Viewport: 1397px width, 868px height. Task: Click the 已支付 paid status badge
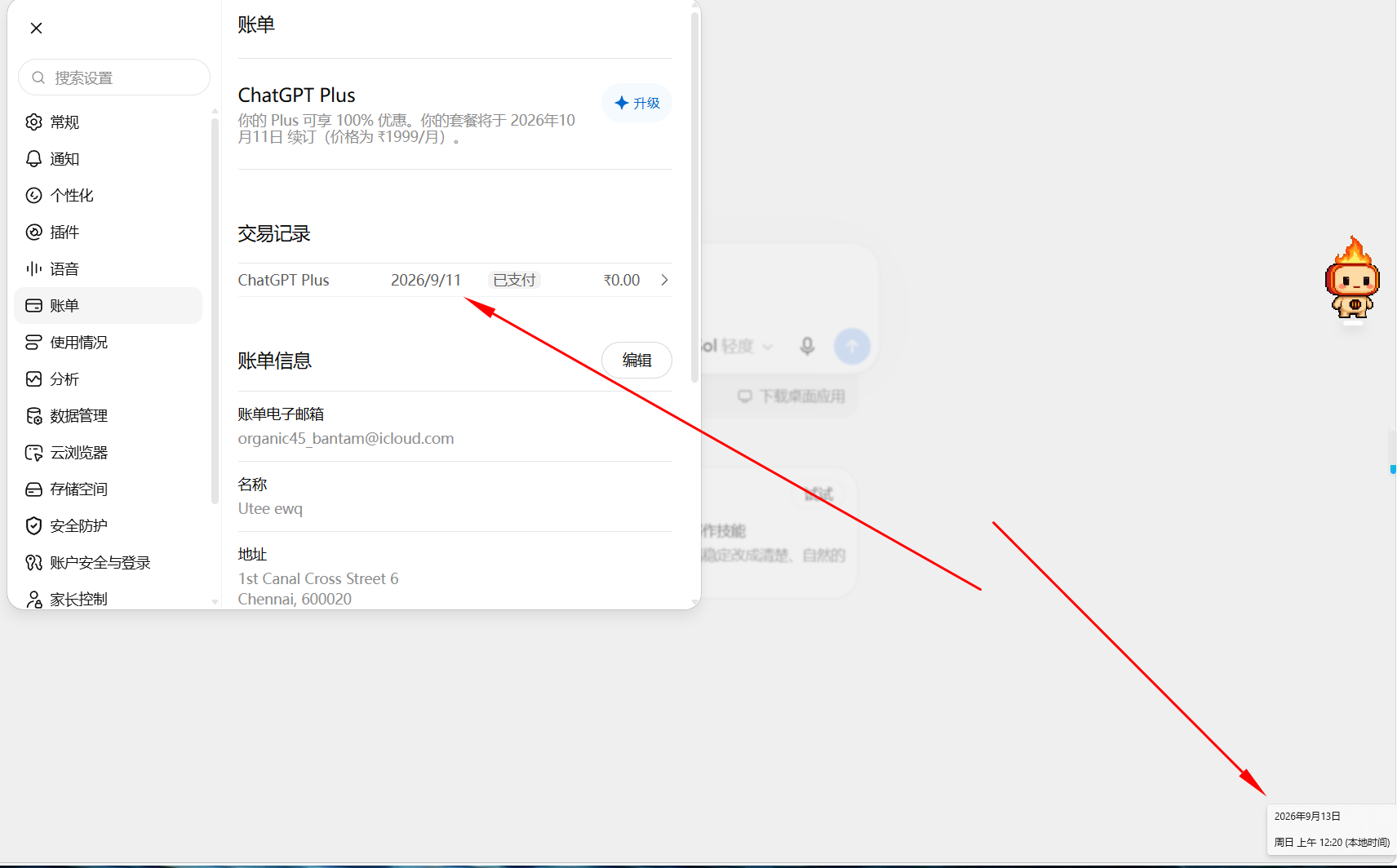point(514,280)
